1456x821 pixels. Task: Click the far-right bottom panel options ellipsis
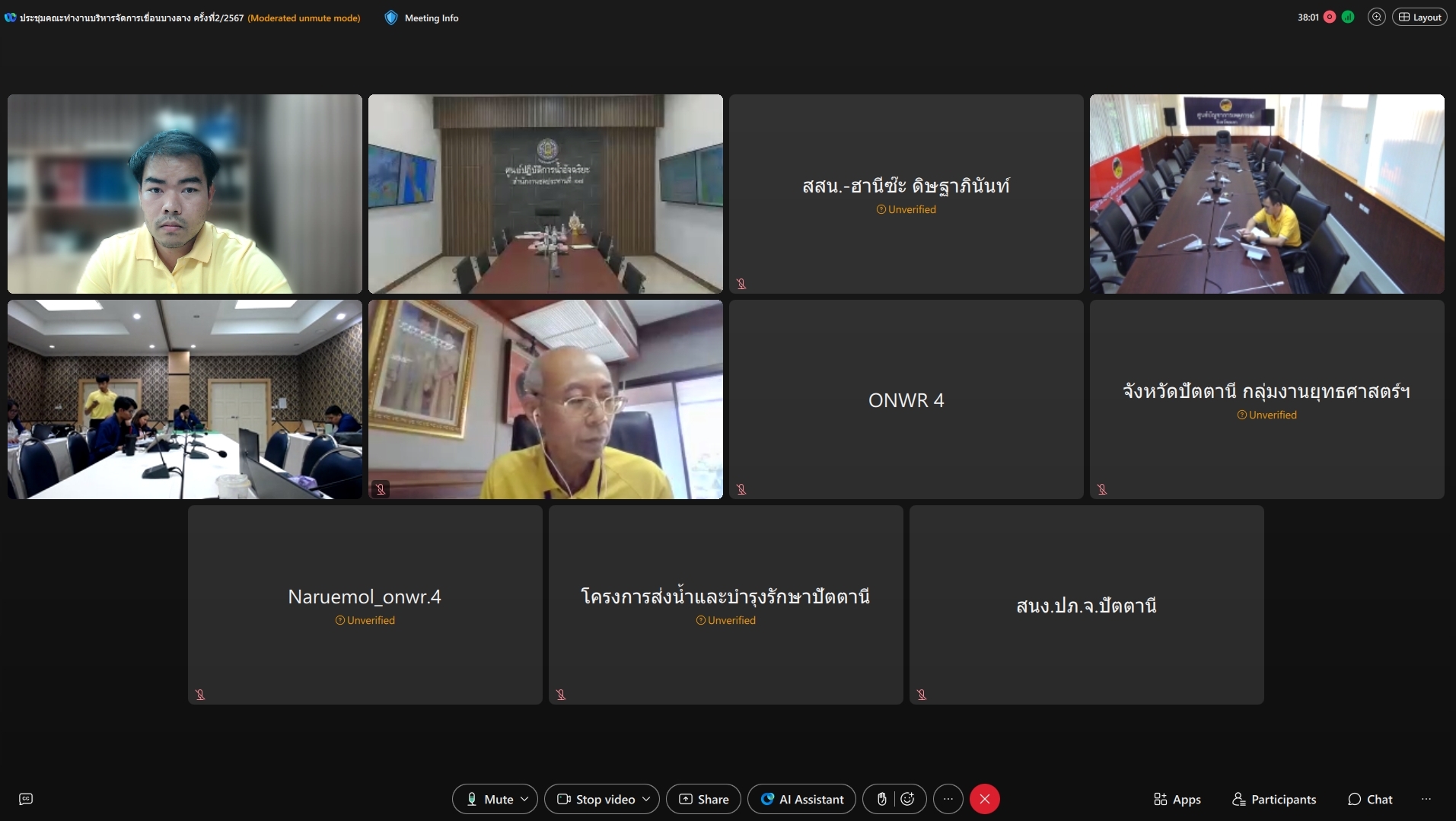tap(1426, 799)
